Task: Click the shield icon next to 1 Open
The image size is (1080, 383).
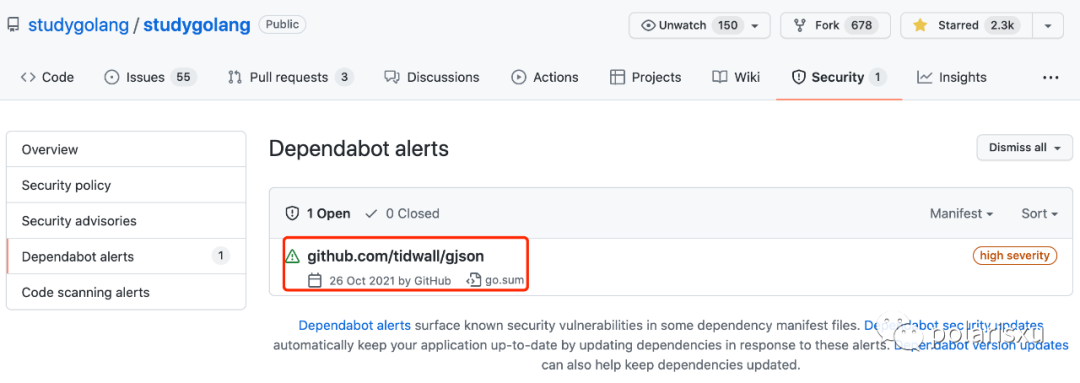Action: pyautogui.click(x=292, y=214)
